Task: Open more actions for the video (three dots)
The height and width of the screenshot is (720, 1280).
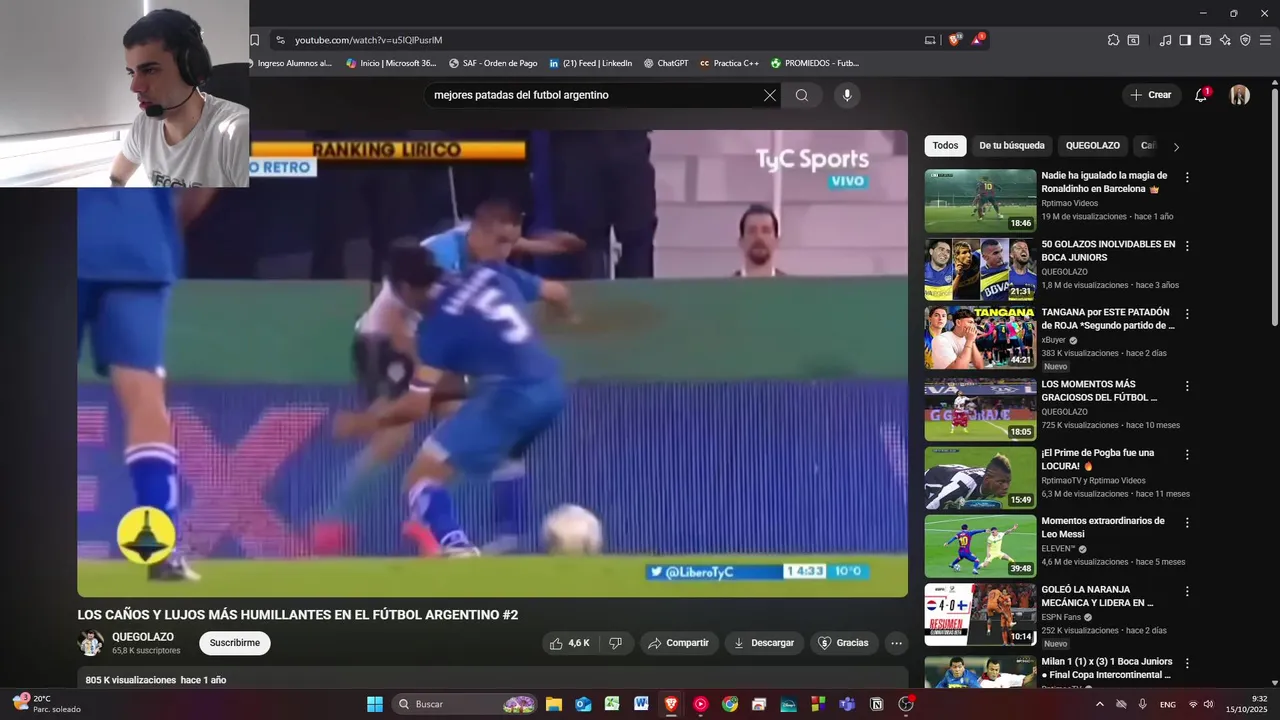Action: [x=897, y=643]
